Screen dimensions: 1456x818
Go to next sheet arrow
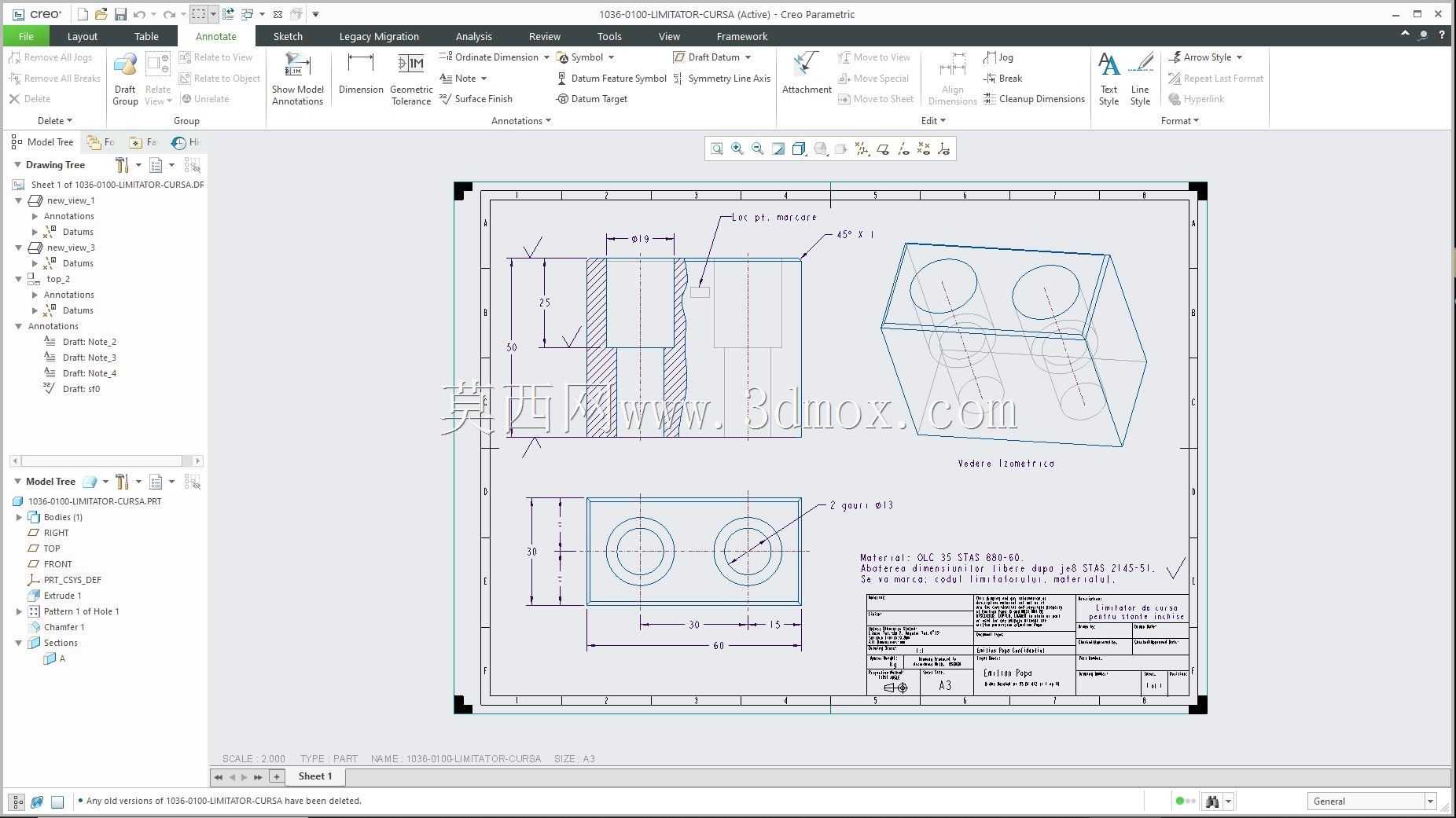pyautogui.click(x=245, y=777)
